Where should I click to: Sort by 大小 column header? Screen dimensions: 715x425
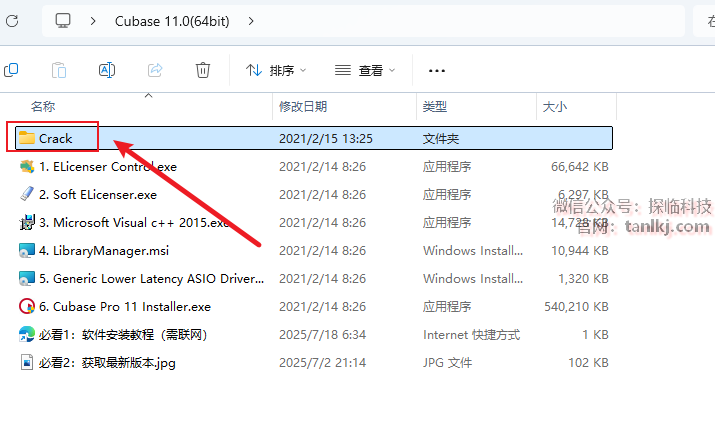[554, 107]
